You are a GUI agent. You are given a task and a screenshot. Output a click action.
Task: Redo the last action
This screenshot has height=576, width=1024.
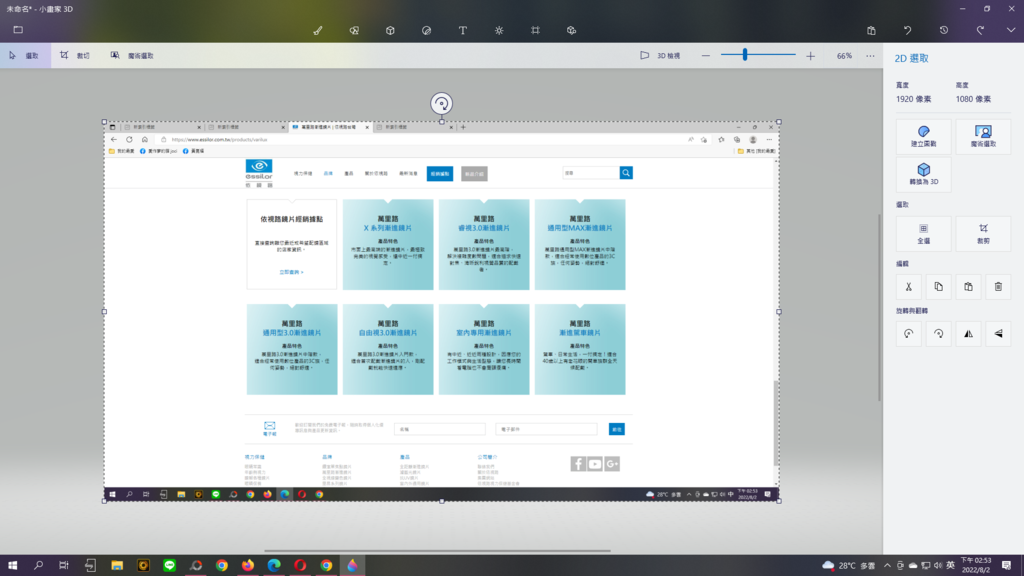[980, 30]
